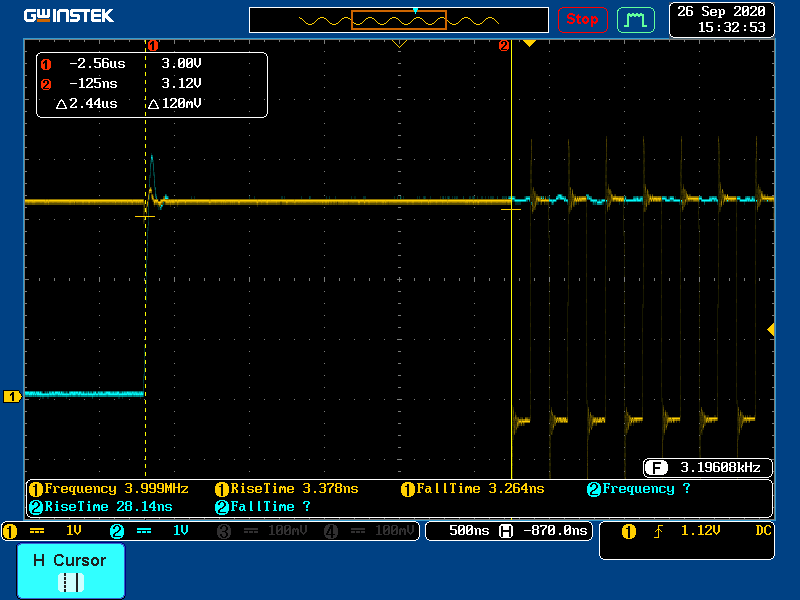This screenshot has width=800, height=600.
Task: Select the channel 1 RiseTime 3.378ns measurement
Action: [287, 489]
